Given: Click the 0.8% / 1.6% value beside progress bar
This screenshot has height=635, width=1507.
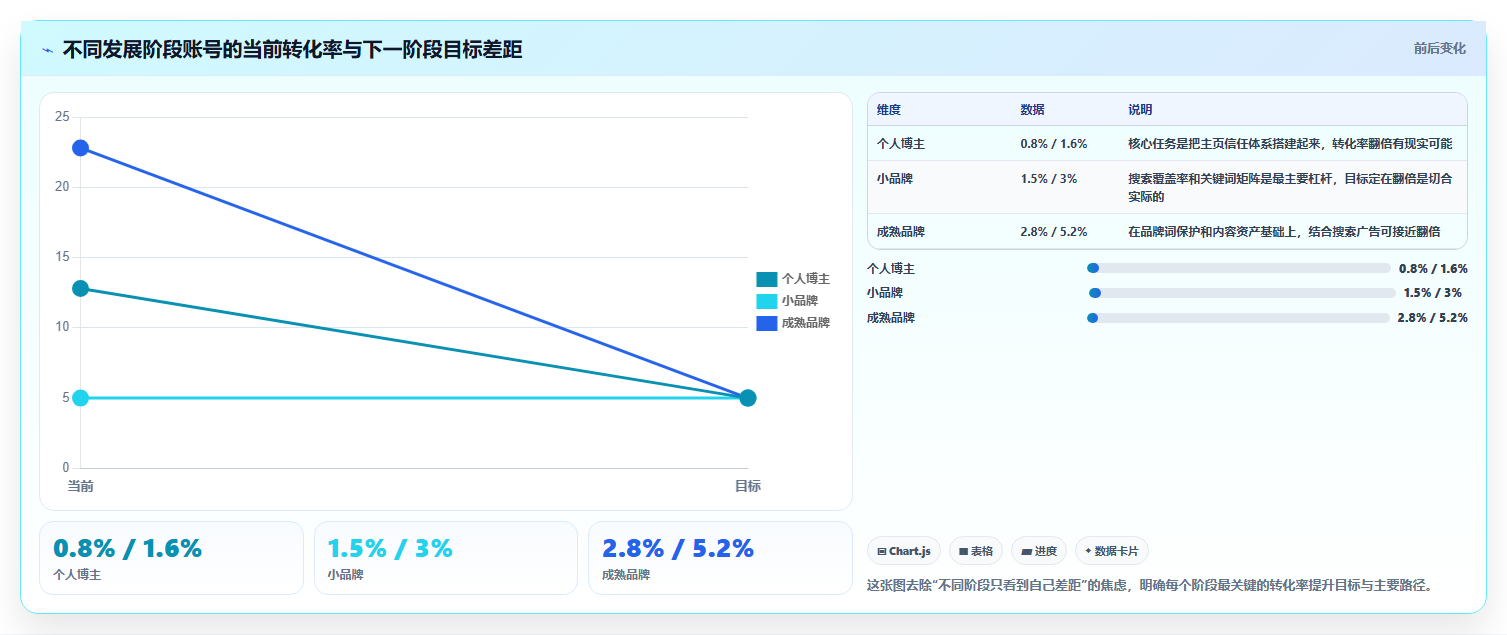Looking at the screenshot, I should tap(1433, 269).
